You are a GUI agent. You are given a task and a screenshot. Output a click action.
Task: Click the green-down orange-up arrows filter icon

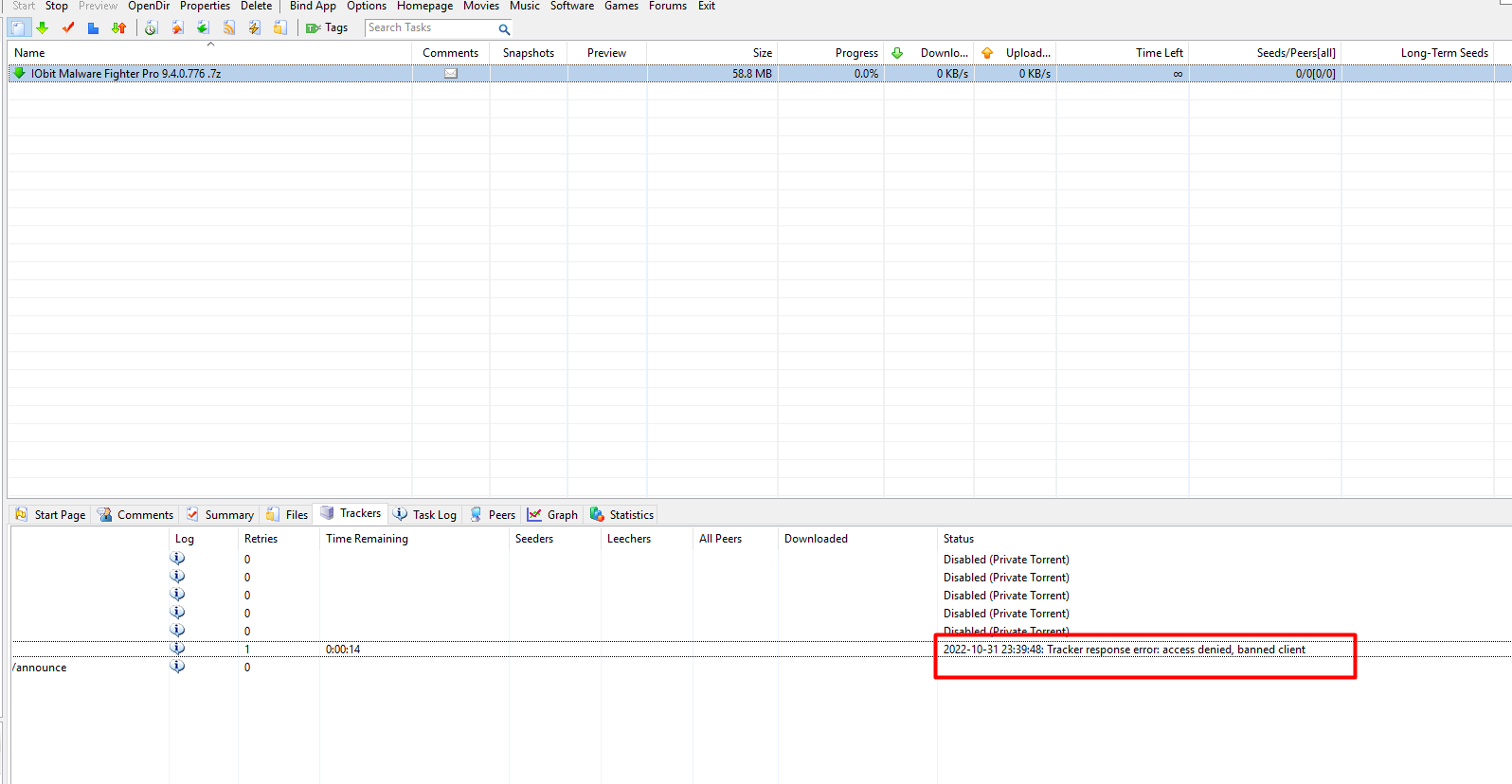[x=118, y=27]
